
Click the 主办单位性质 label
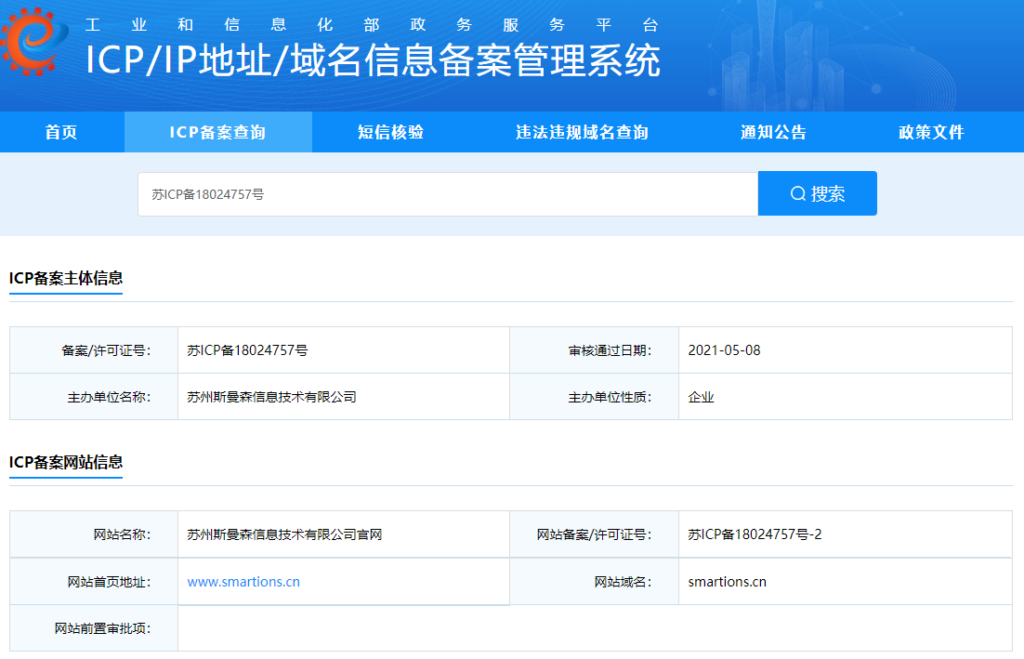point(609,397)
